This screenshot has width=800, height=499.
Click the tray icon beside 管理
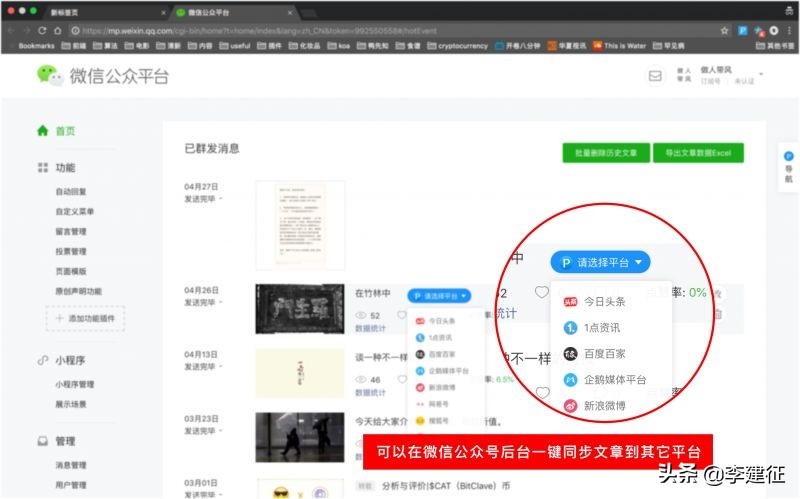43,441
